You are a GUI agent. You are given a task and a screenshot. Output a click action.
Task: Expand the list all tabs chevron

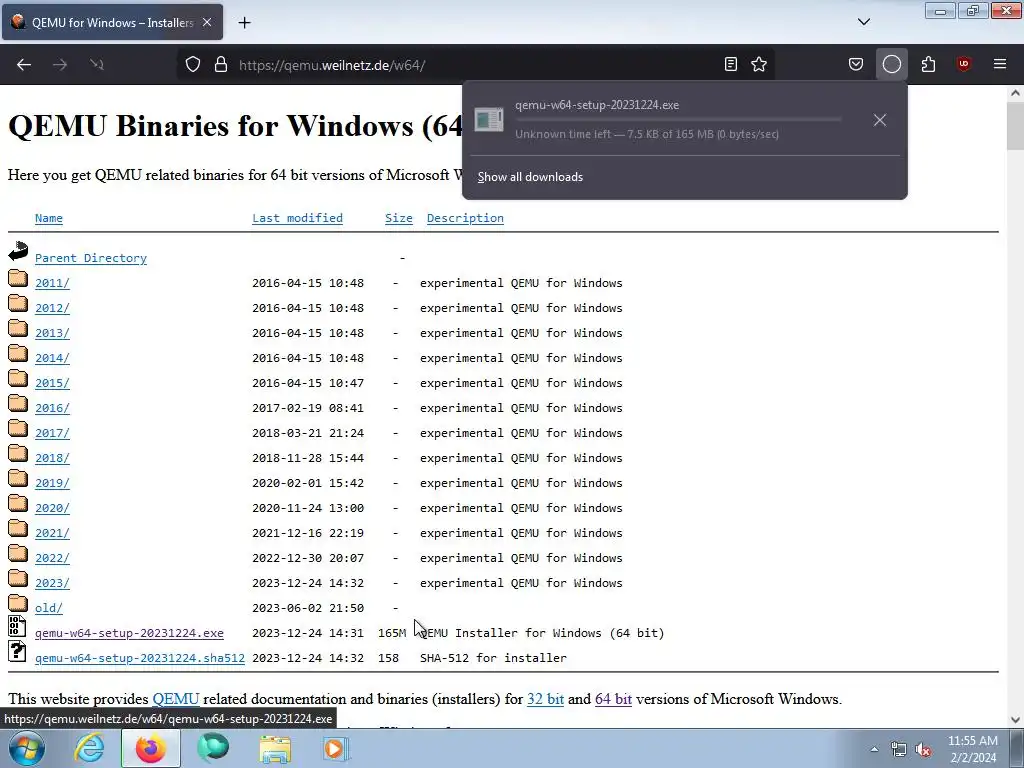(863, 22)
